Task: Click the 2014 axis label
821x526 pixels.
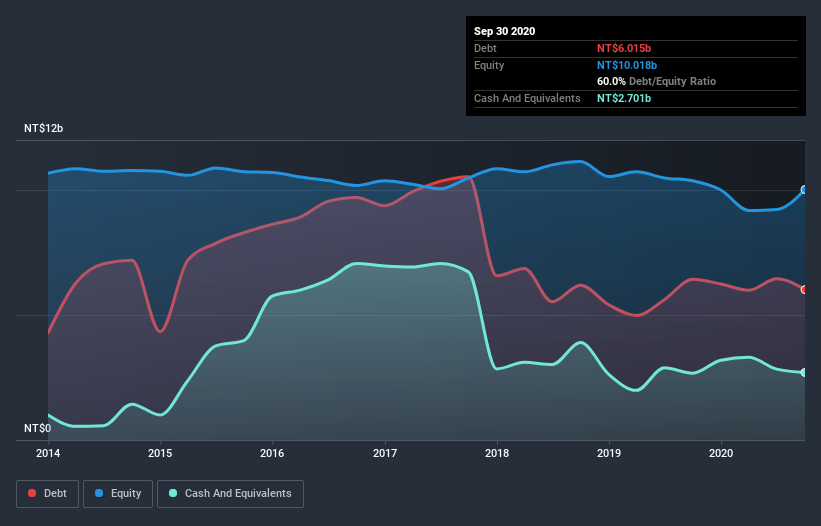Action: click(48, 453)
